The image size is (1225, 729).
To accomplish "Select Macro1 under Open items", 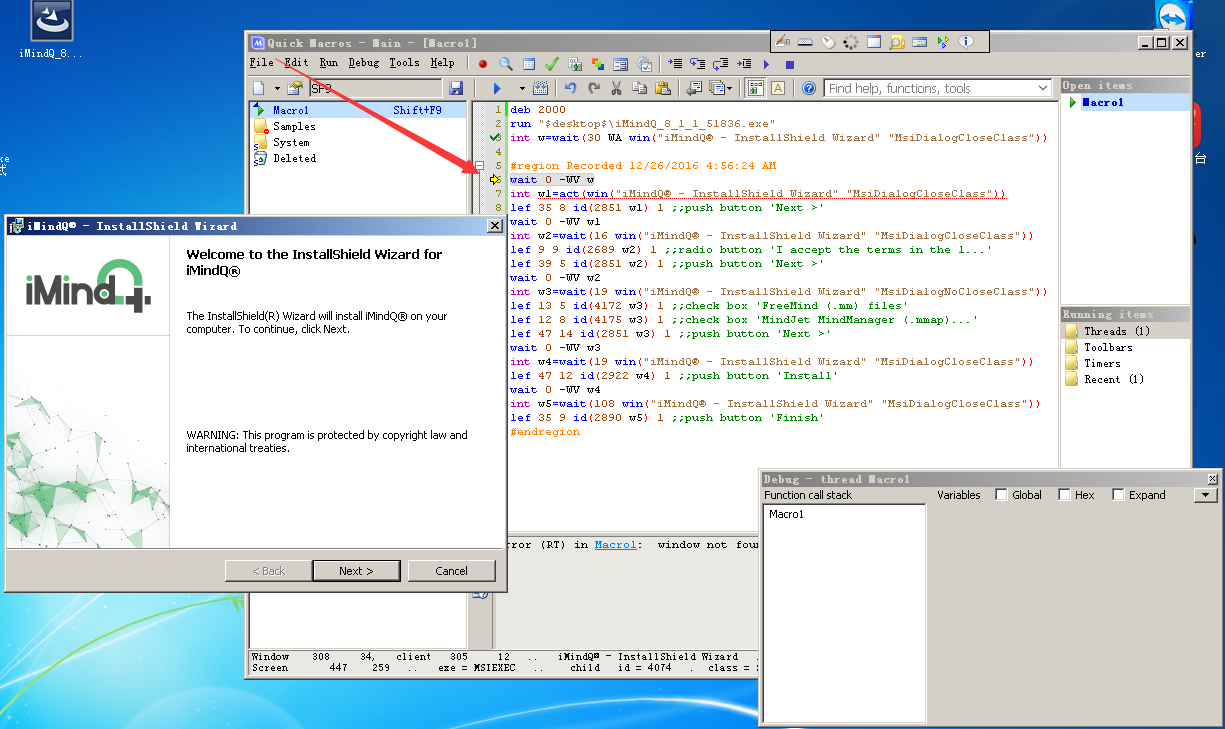I will click(1103, 102).
